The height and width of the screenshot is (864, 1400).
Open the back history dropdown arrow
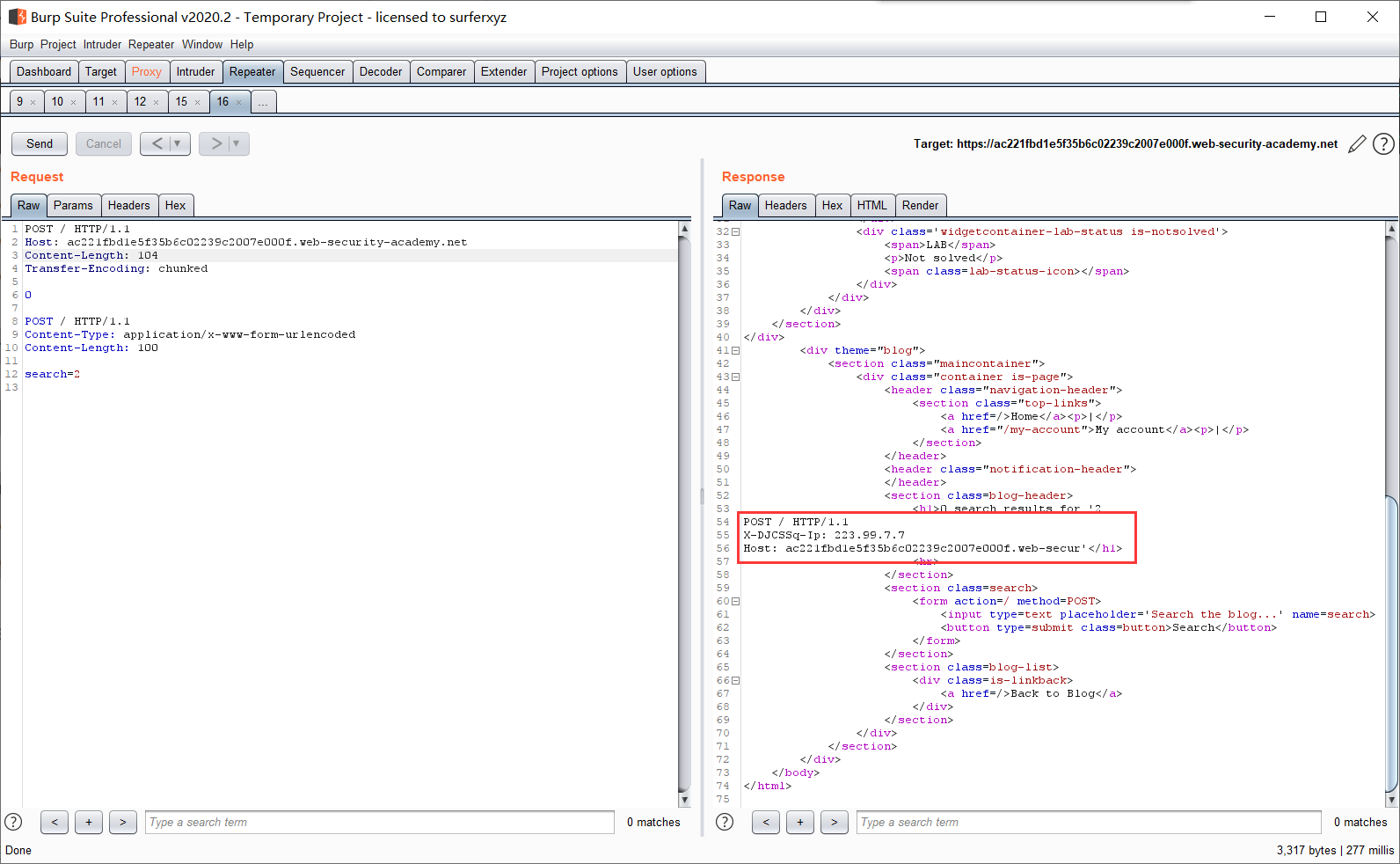click(x=178, y=143)
